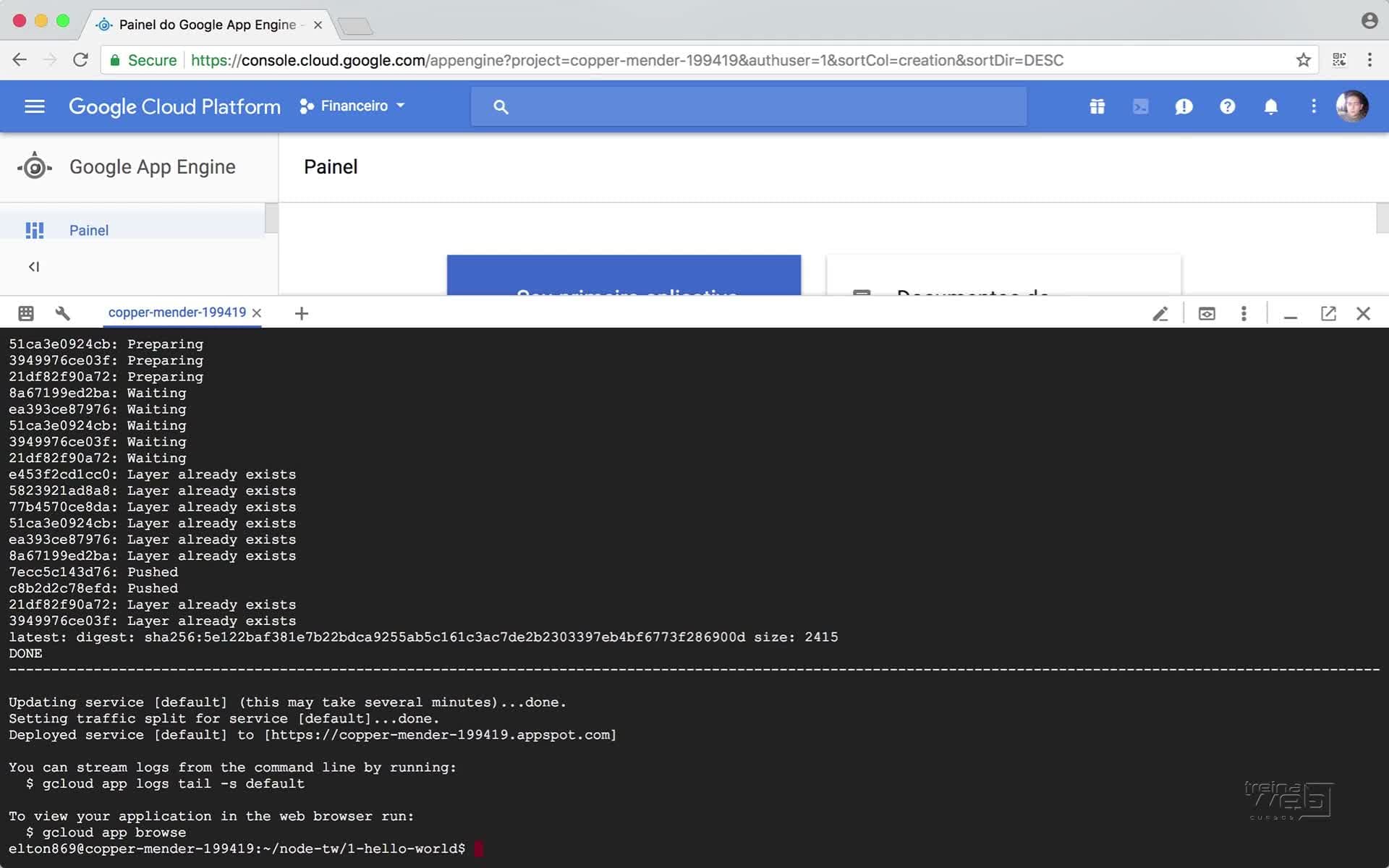The image size is (1389, 868).
Task: Open the help question mark icon
Action: (x=1227, y=106)
